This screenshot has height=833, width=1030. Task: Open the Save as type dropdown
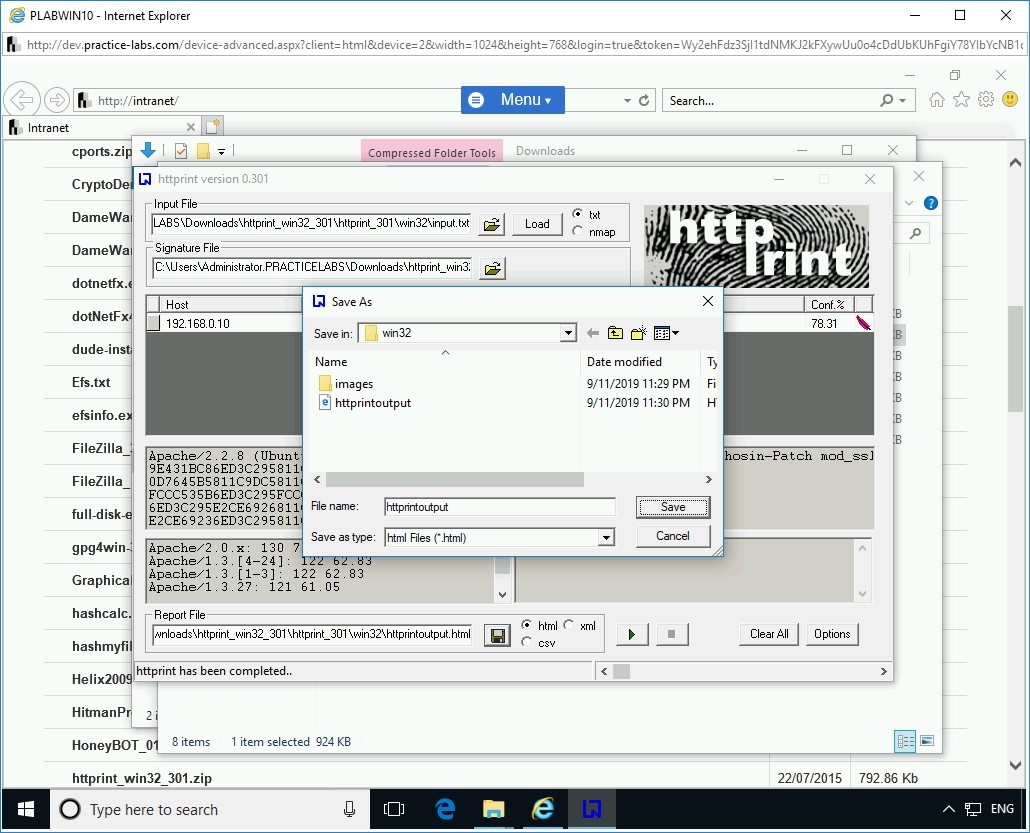coord(606,538)
